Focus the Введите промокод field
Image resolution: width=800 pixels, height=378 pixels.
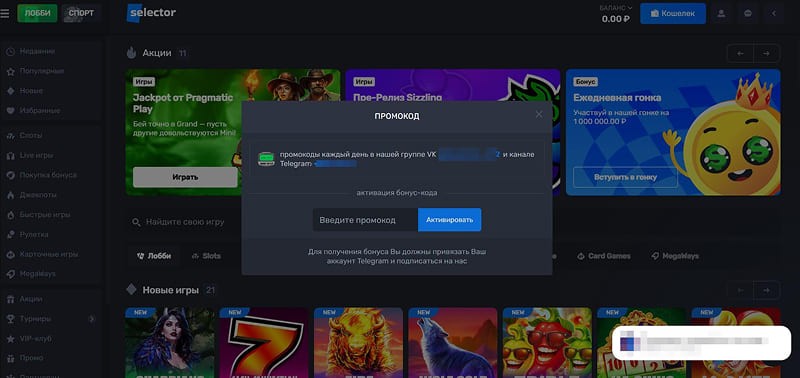coord(365,220)
